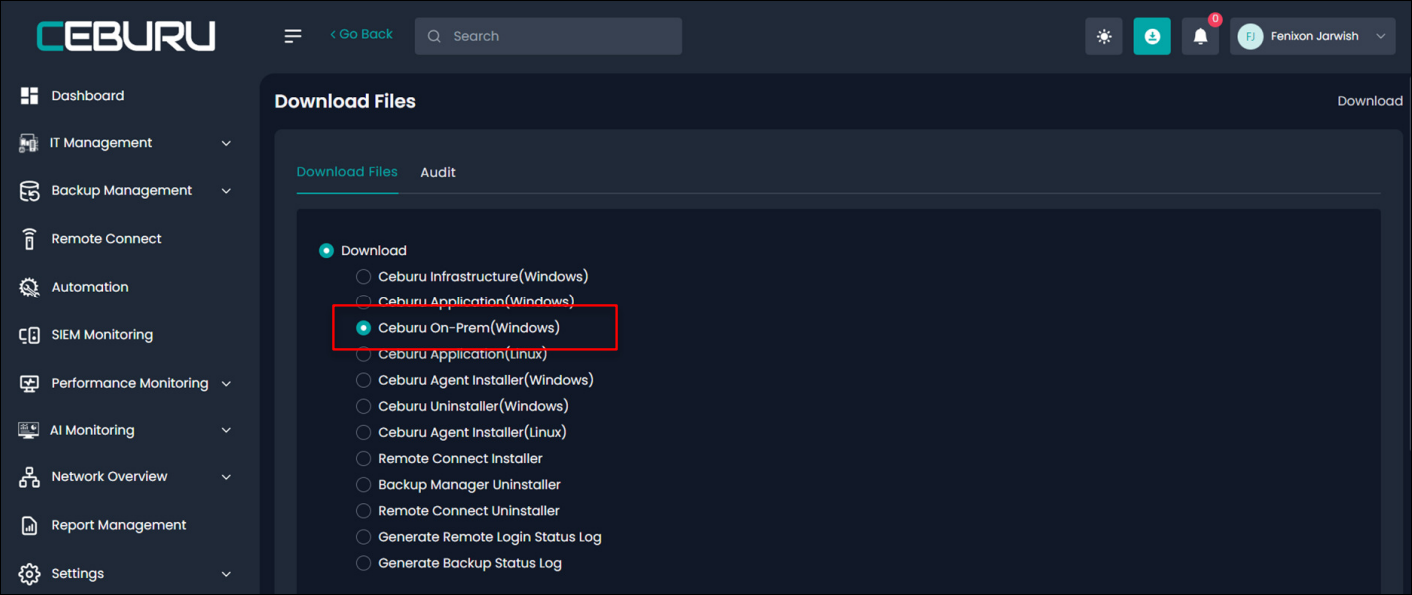Click the IT Management sidebar icon
The height and width of the screenshot is (595, 1412).
pos(29,143)
